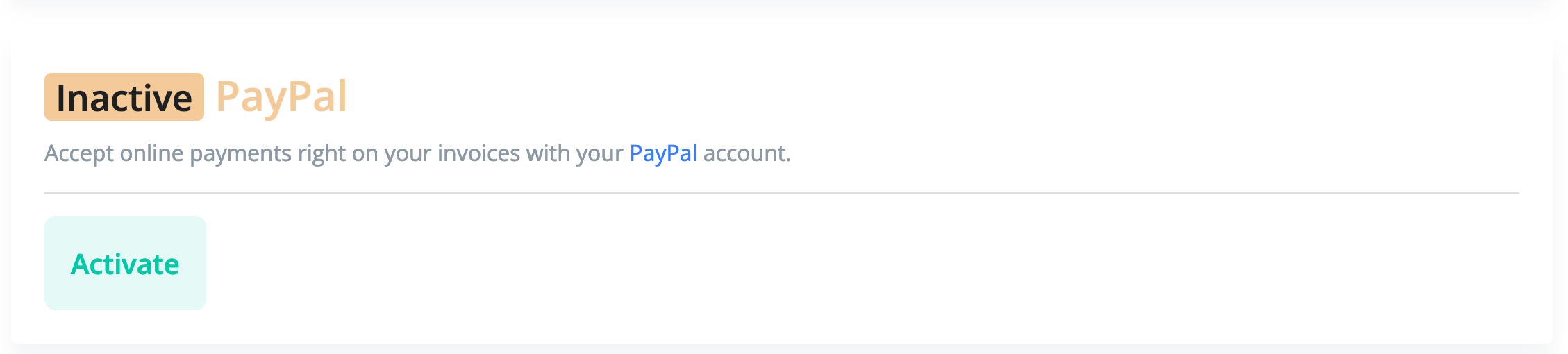1568x354 pixels.
Task: Click the word 'Accept' in the description
Action: point(79,153)
